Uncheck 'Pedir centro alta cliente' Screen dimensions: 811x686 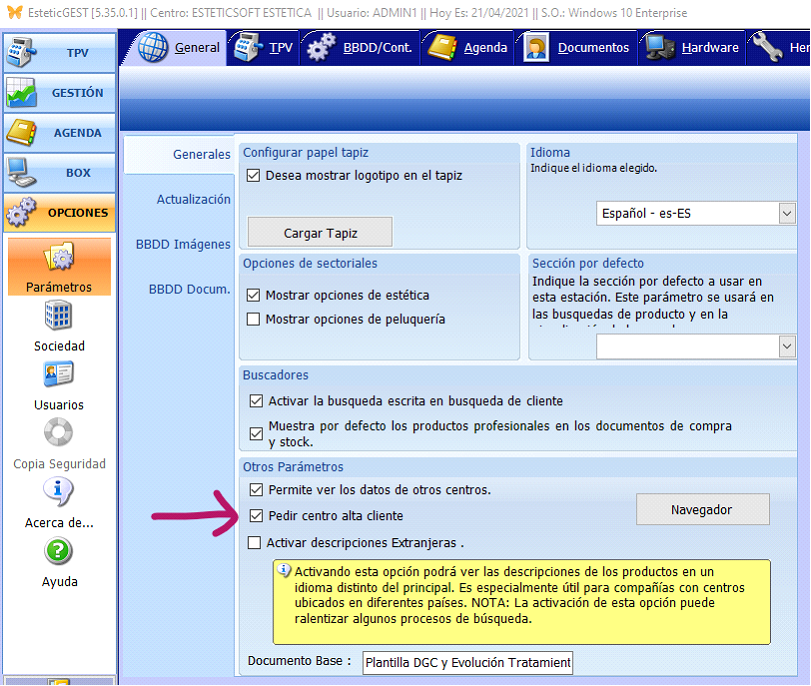click(x=256, y=516)
